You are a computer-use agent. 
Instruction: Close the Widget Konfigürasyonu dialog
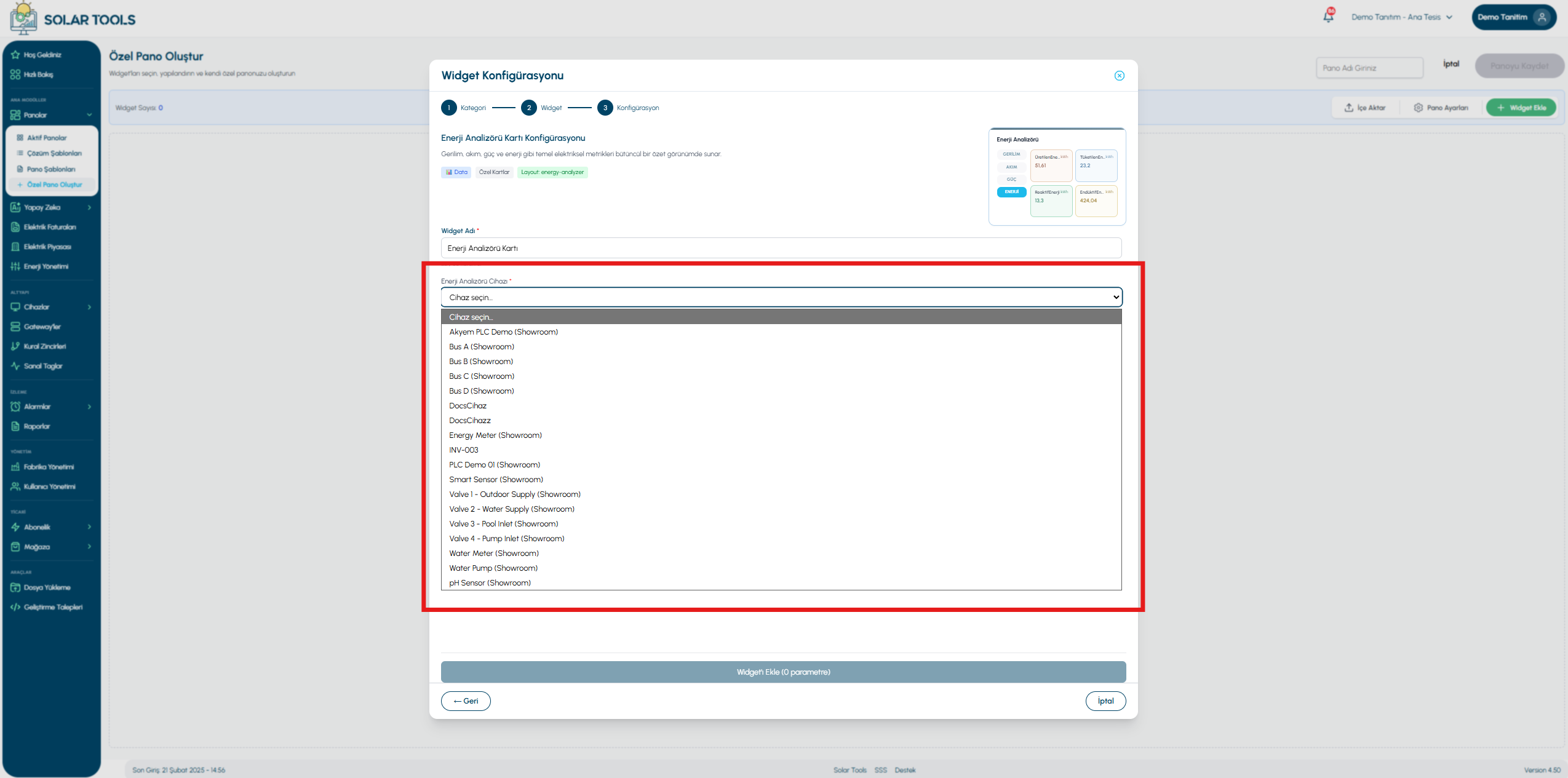[x=1119, y=76]
